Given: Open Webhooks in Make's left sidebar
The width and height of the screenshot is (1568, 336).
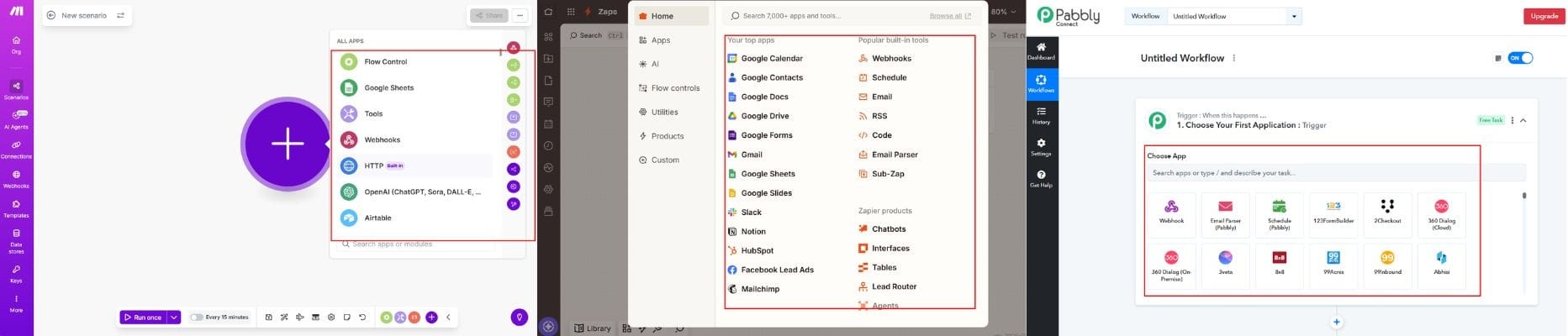Looking at the screenshot, I should pyautogui.click(x=16, y=179).
